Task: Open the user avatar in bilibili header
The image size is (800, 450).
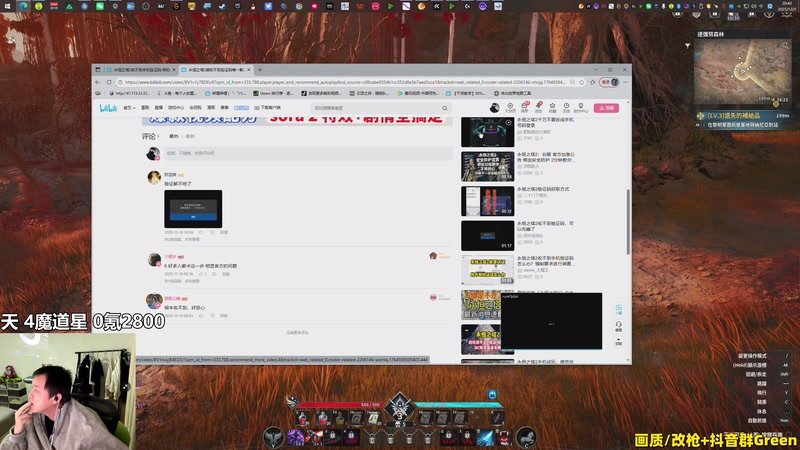Action: pos(494,108)
